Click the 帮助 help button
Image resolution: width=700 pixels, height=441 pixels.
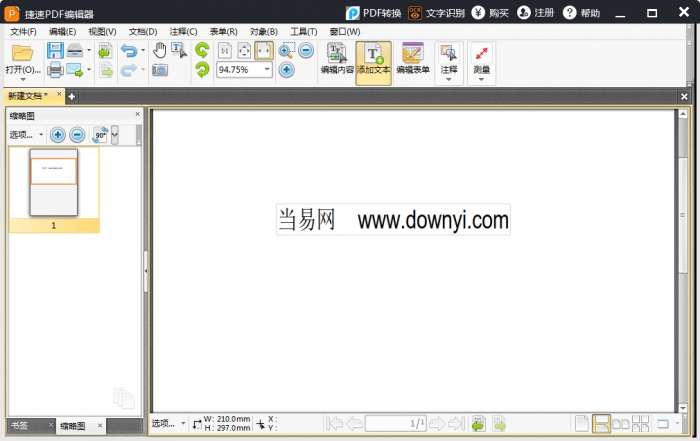point(581,13)
